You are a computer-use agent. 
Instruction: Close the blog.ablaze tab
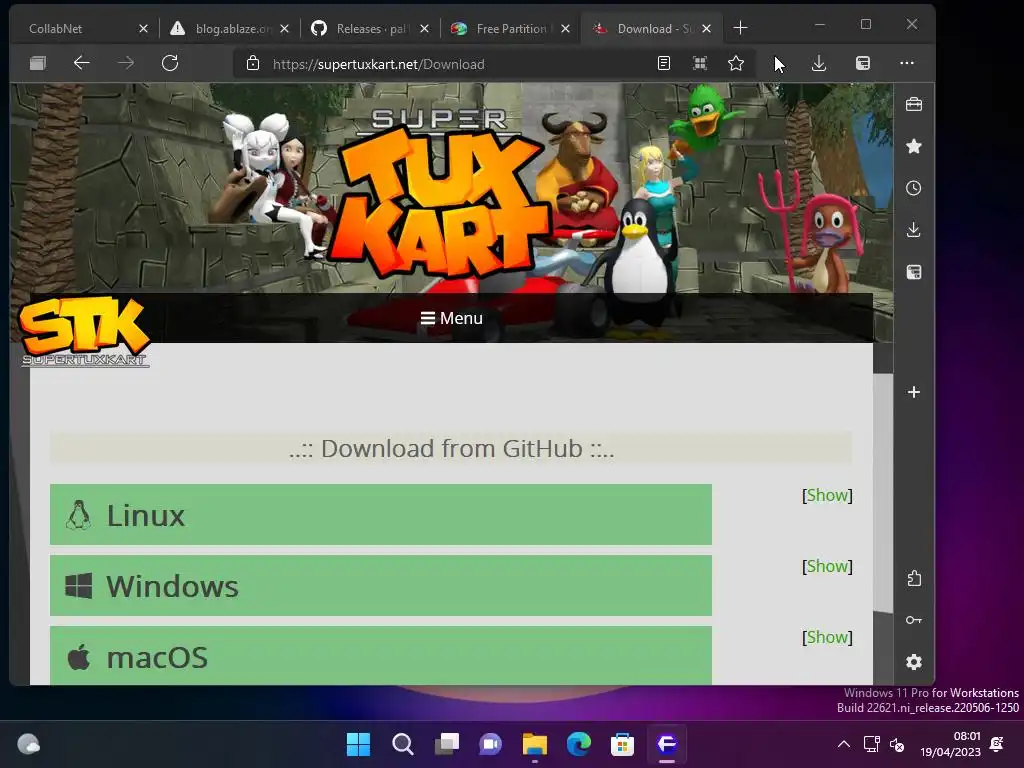tap(285, 29)
